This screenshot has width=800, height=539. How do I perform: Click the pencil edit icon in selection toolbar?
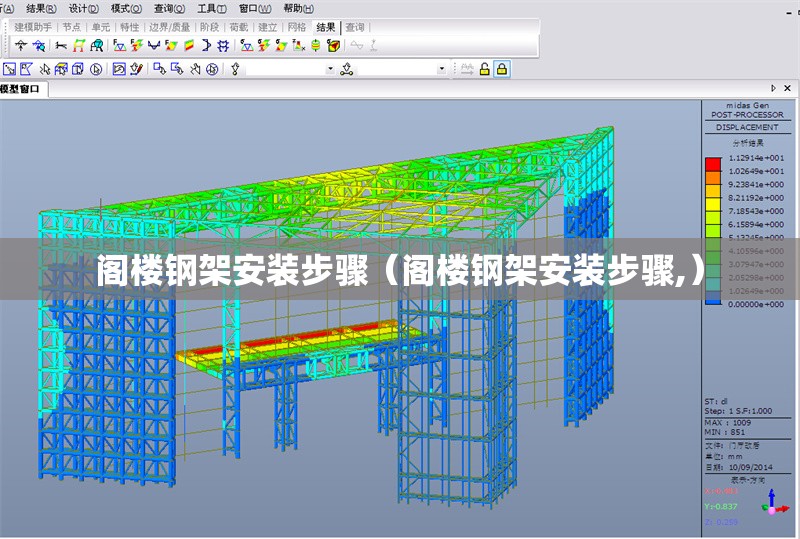135,69
